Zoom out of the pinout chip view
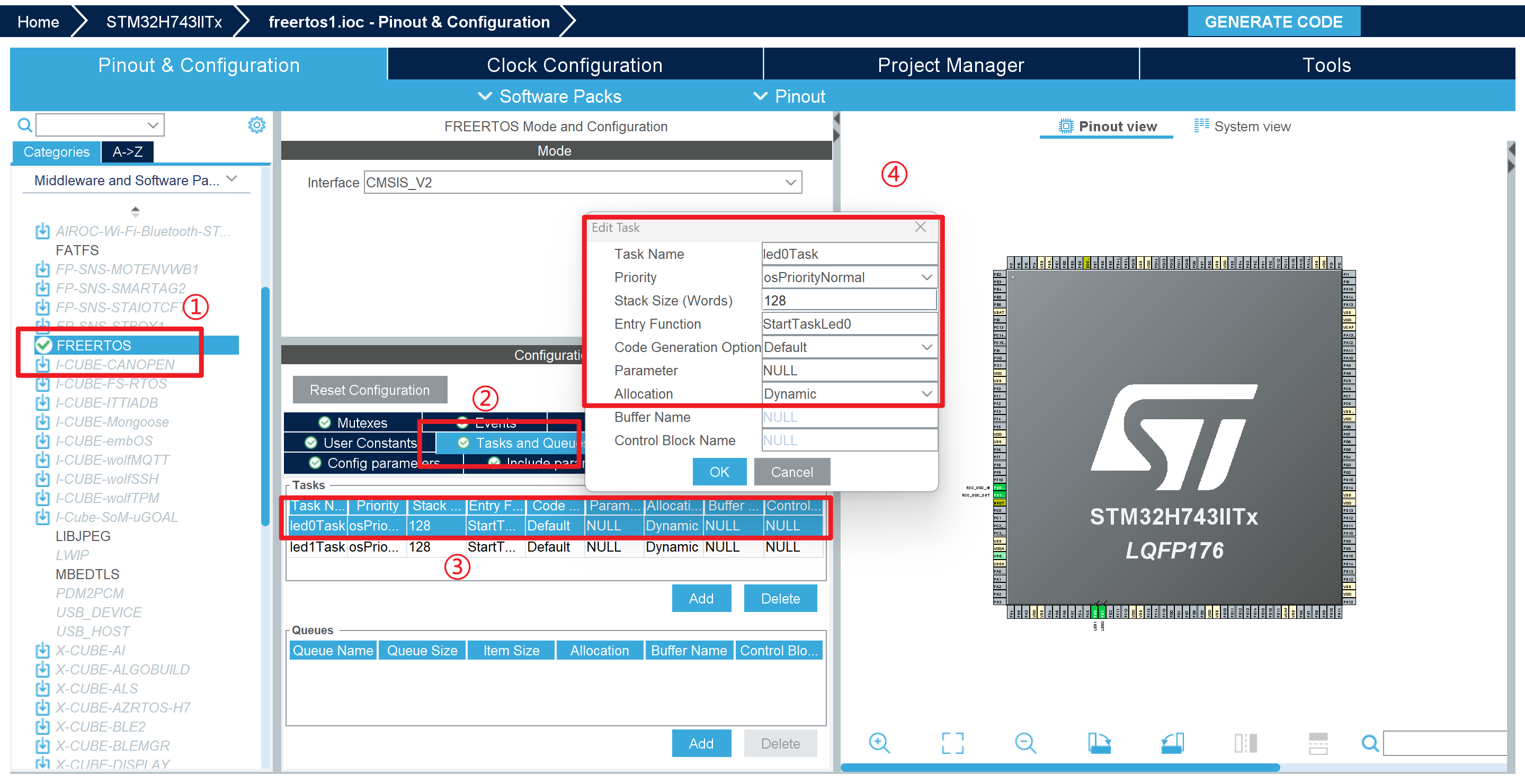The width and height of the screenshot is (1525, 784). pos(1025,743)
